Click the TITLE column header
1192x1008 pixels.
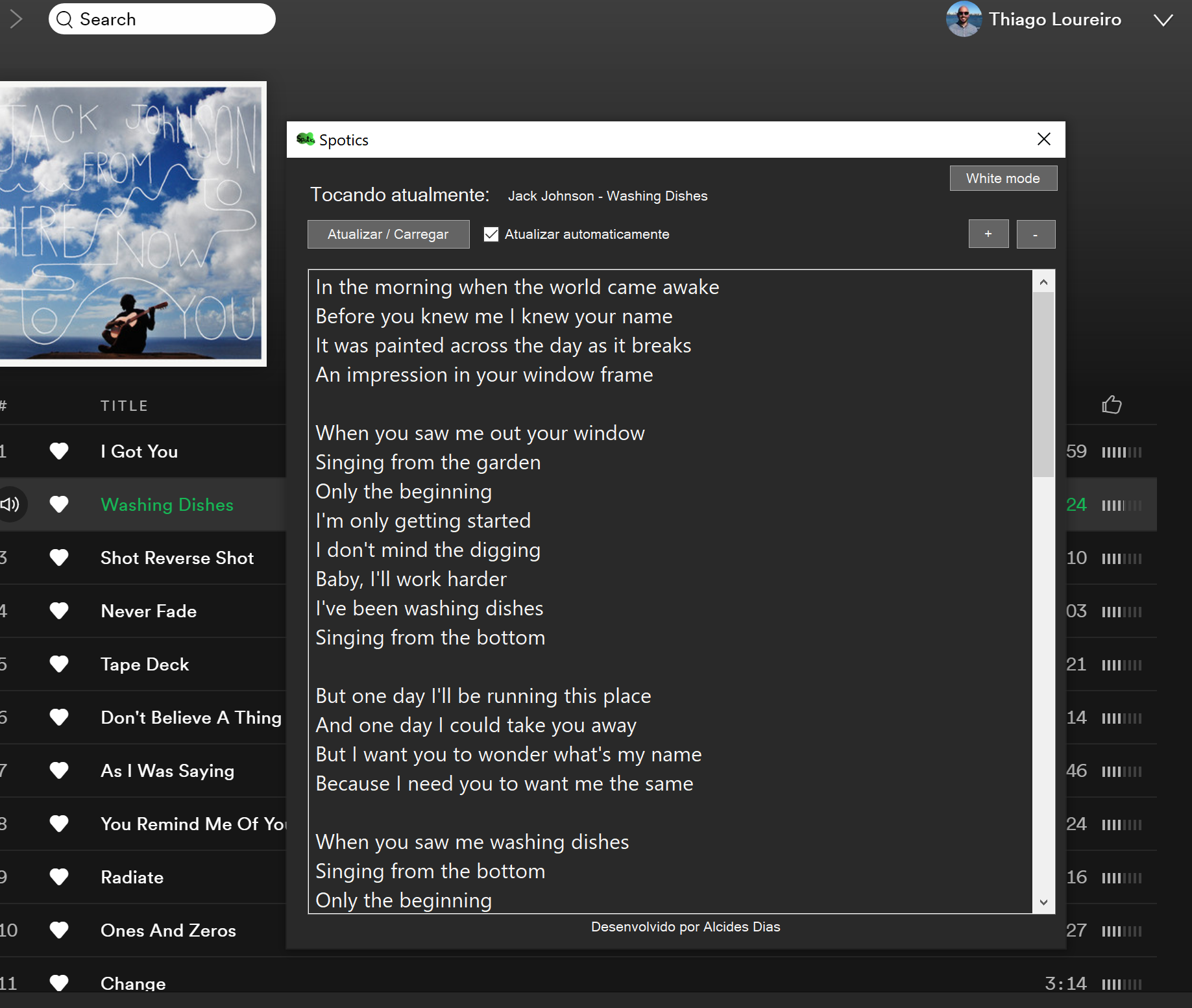coord(124,406)
